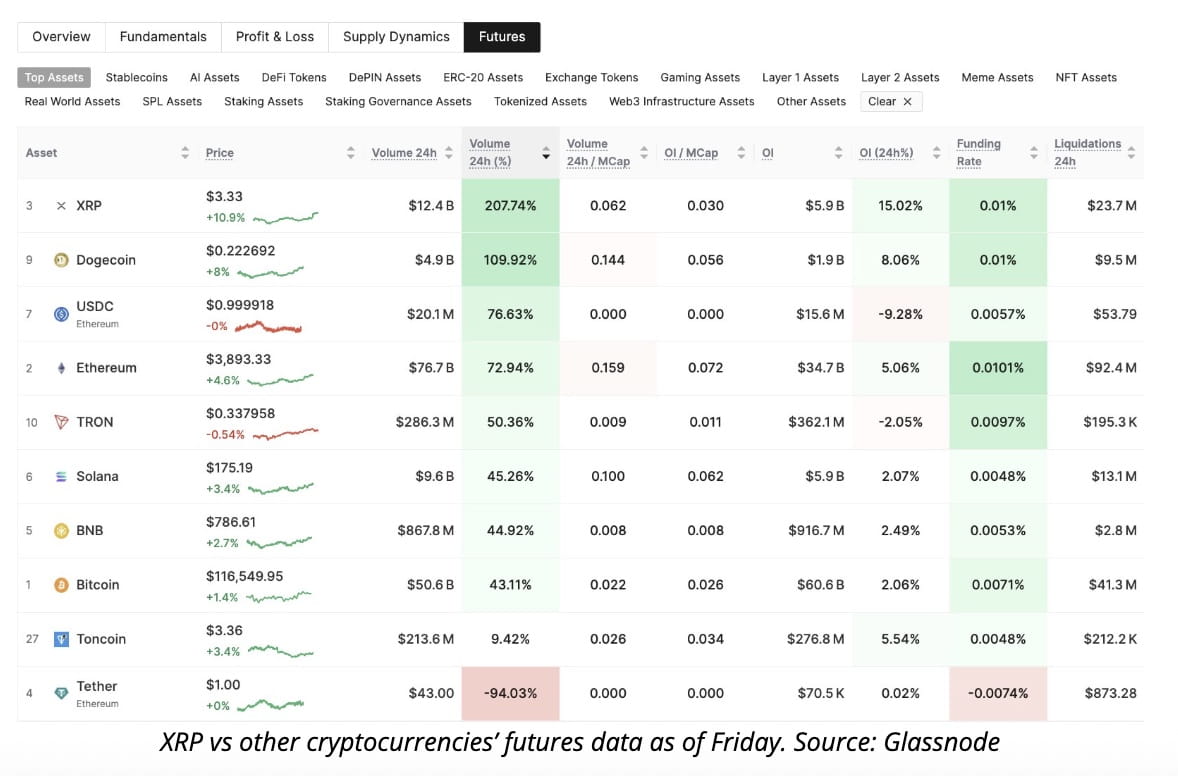Click the TRON logo icon
This screenshot has width=1178, height=776.
pos(61,422)
